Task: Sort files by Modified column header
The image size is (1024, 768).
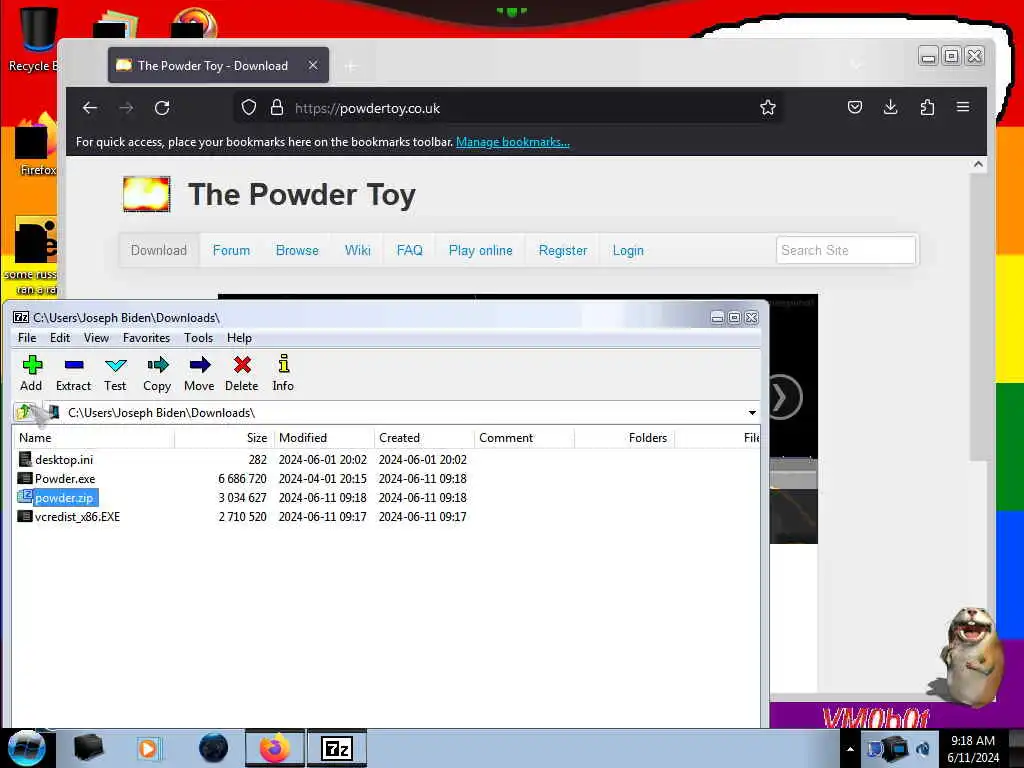Action: tap(324, 438)
